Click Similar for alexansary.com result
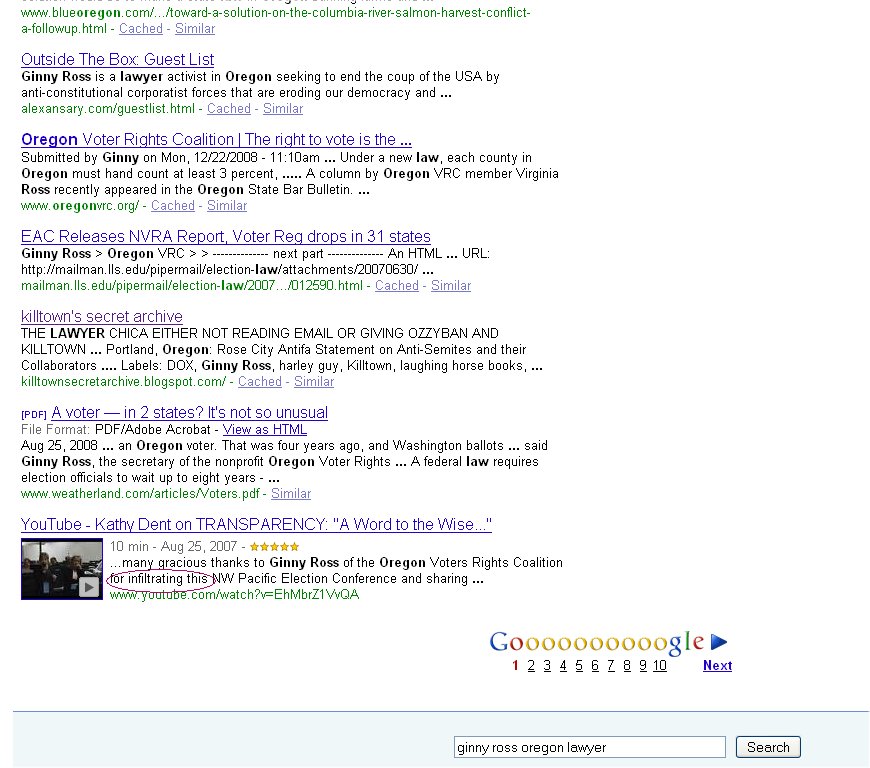 coord(283,109)
